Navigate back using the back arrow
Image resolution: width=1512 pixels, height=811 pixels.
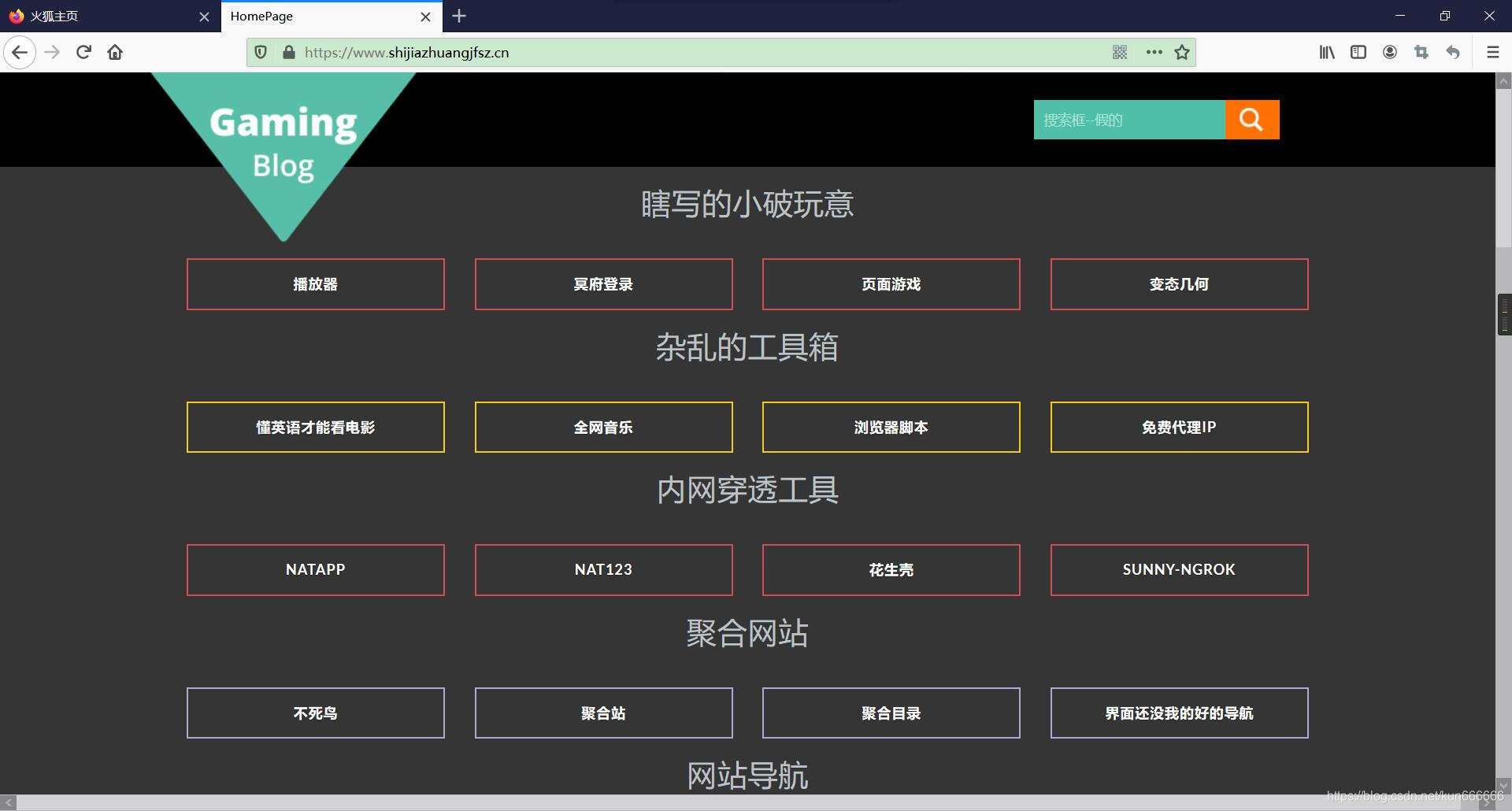(20, 52)
